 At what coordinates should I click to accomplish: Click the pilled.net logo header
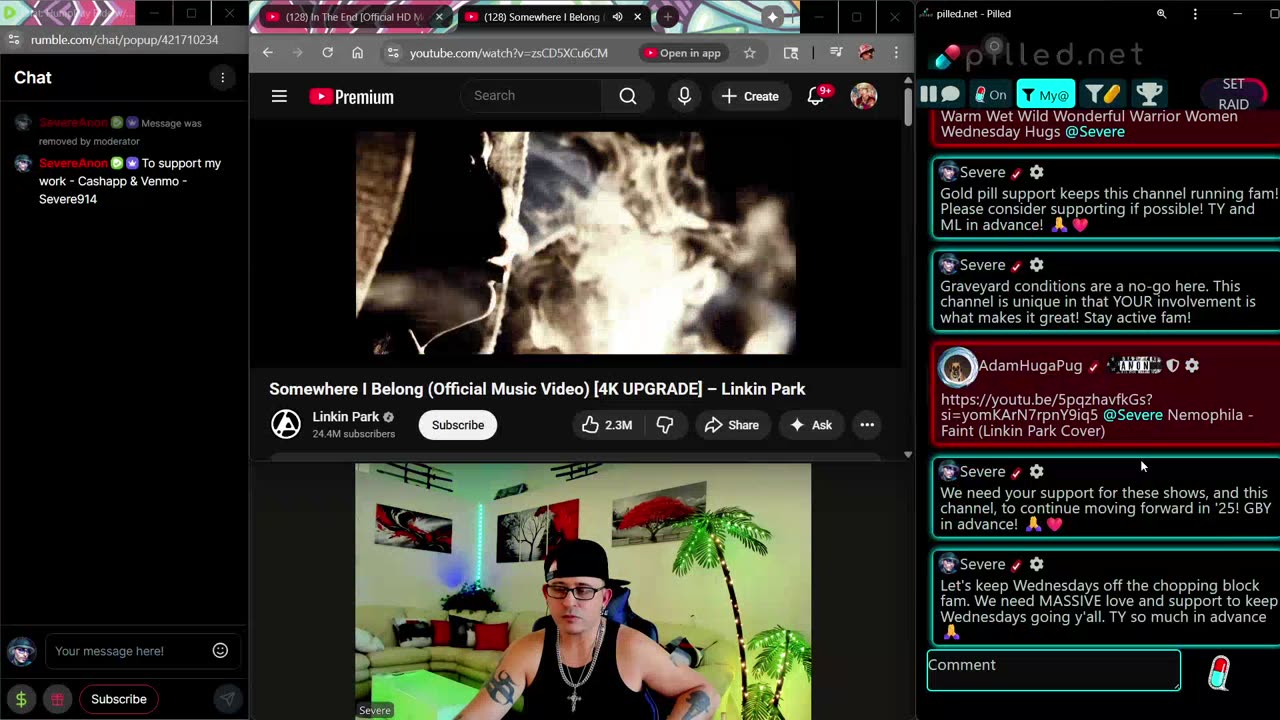pos(1040,54)
